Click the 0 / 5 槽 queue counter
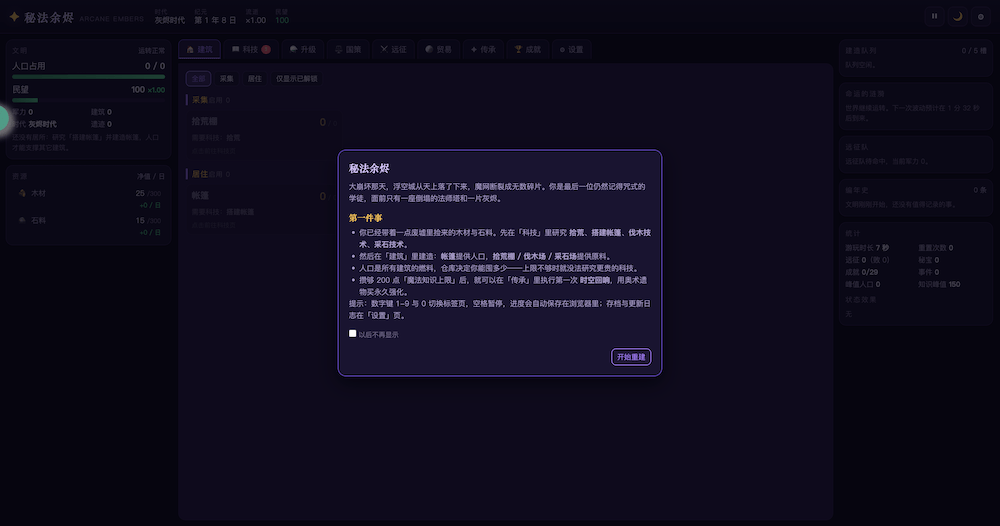The height and width of the screenshot is (526, 1000). (x=974, y=50)
